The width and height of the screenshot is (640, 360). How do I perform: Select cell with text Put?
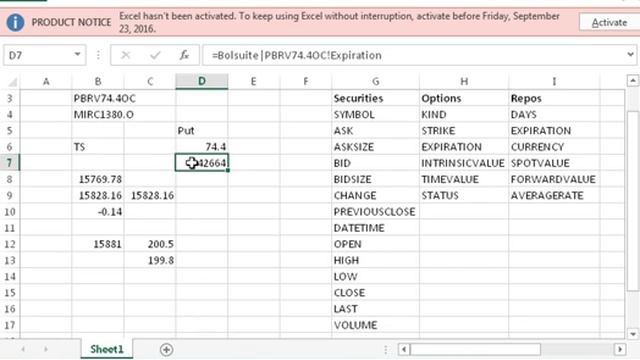tap(202, 131)
